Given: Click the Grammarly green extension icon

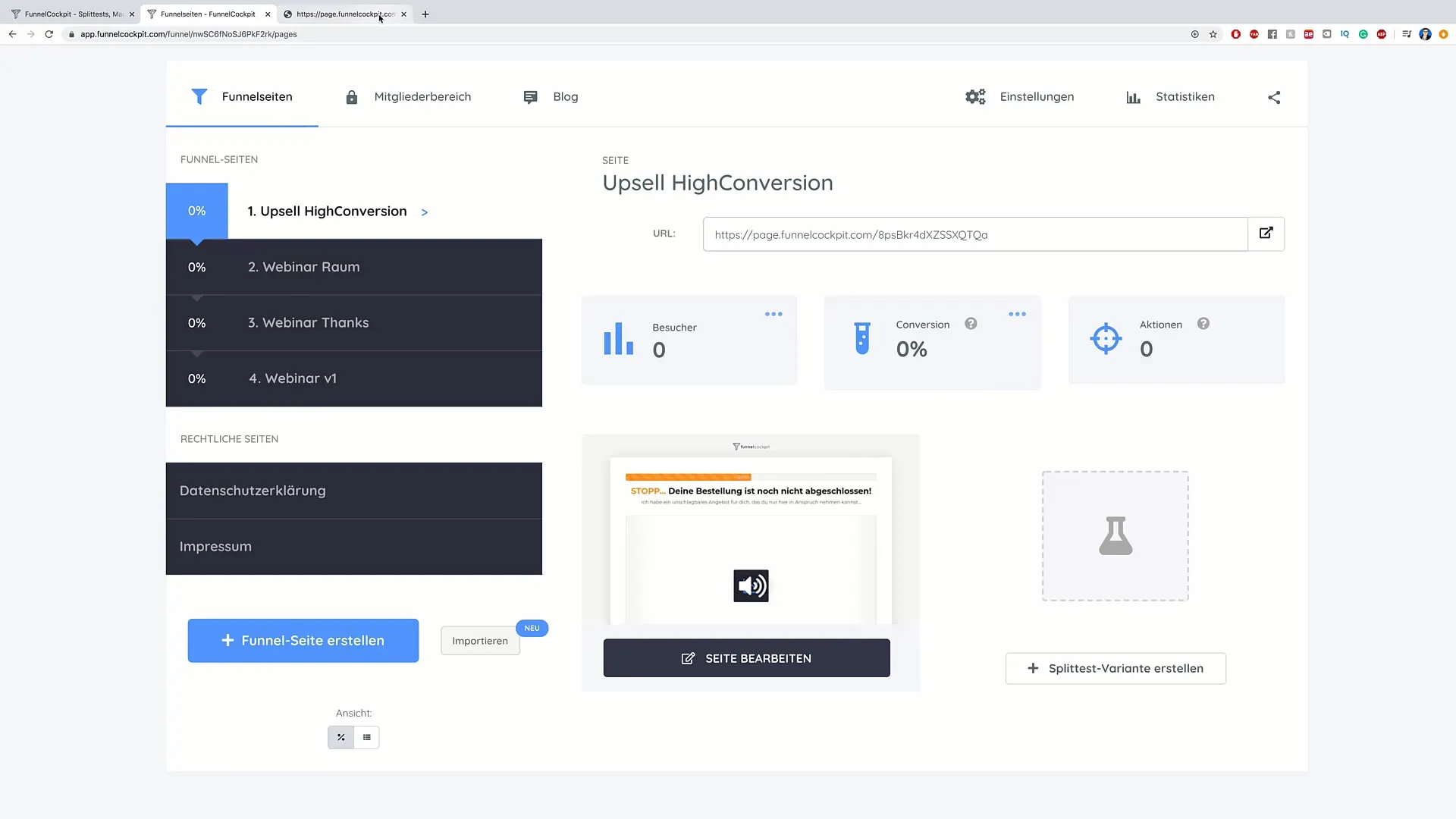Looking at the screenshot, I should coord(1363,34).
